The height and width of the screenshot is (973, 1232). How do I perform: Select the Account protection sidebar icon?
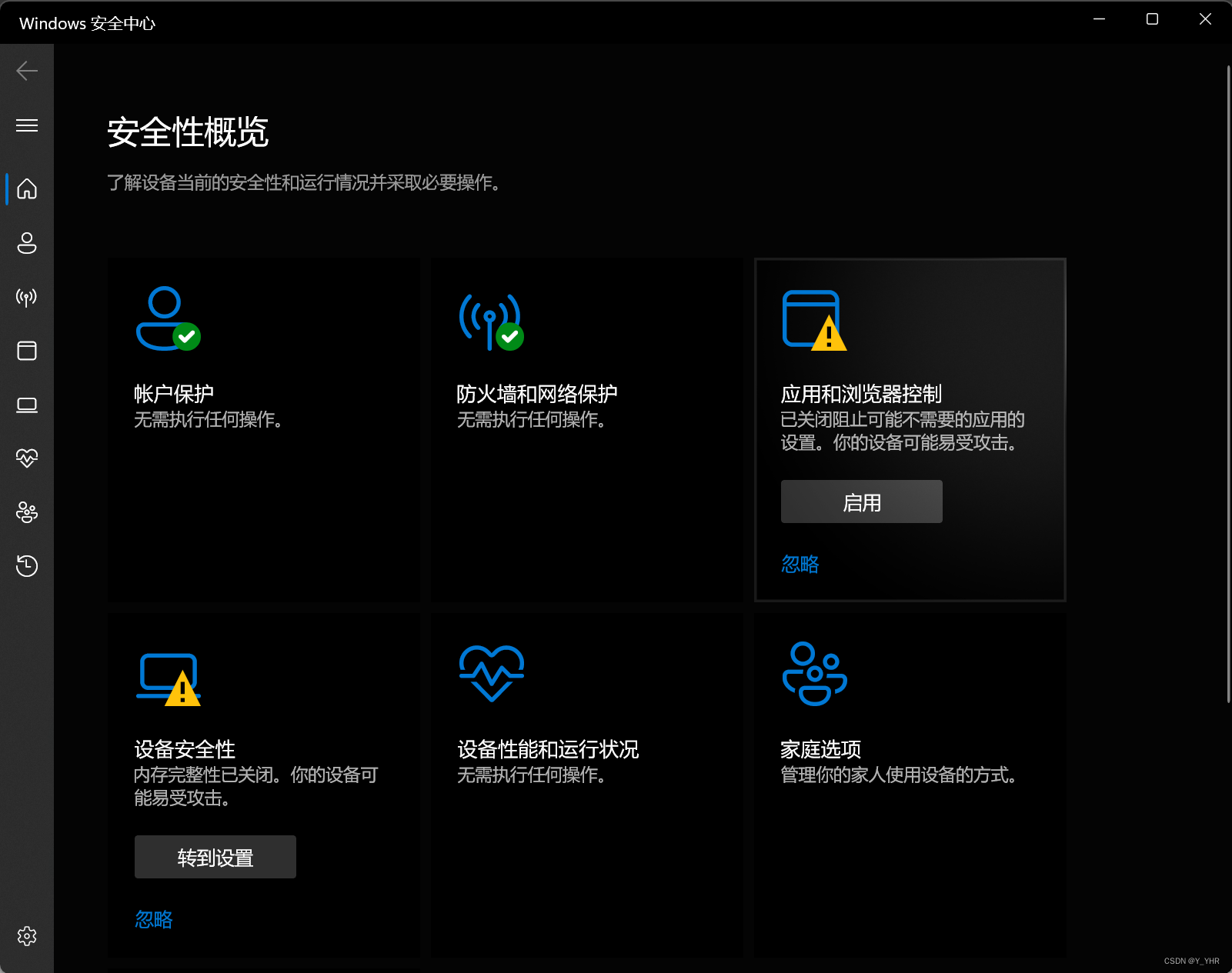click(x=27, y=243)
